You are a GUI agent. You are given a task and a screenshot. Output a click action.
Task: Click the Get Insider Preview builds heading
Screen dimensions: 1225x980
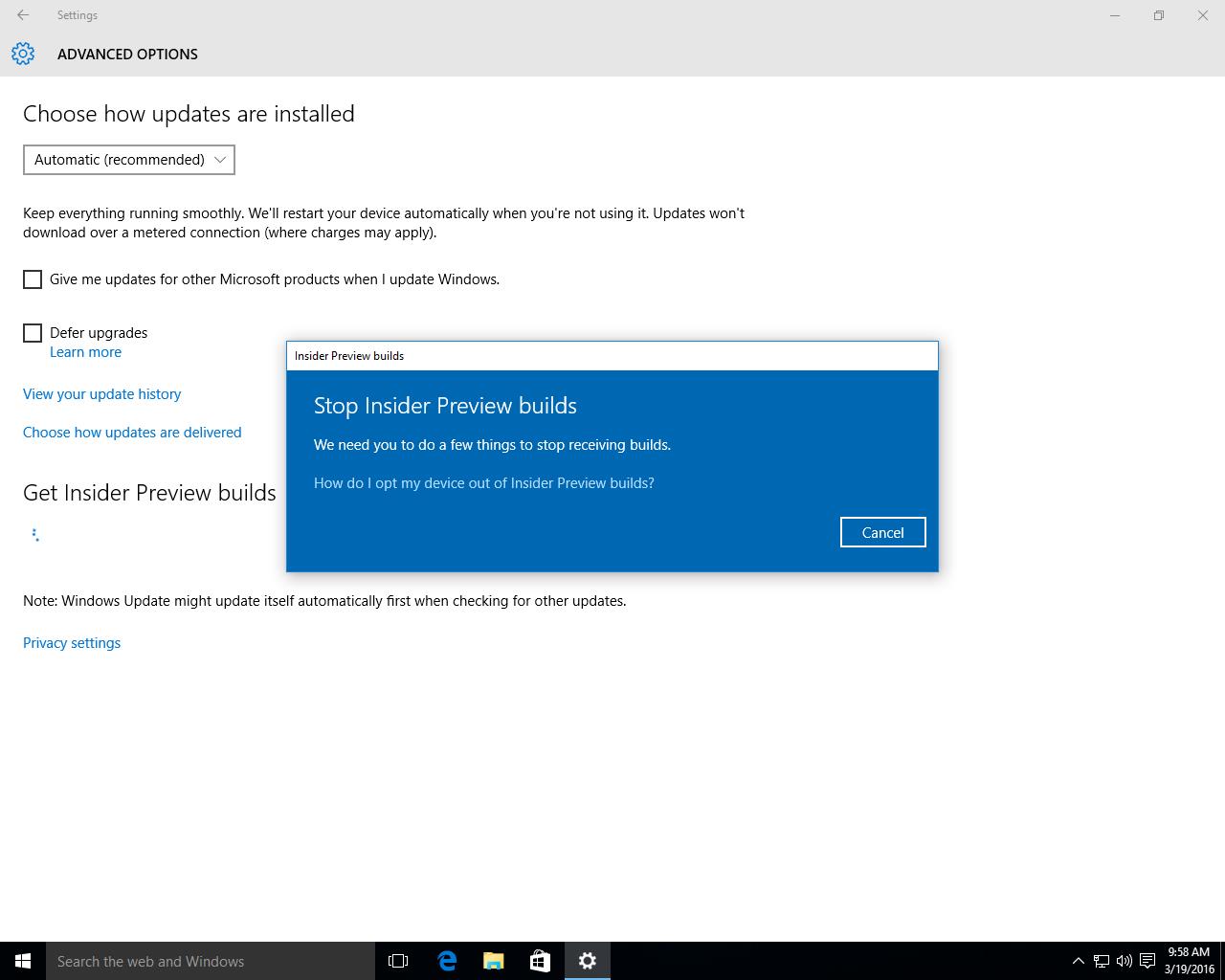tap(149, 493)
